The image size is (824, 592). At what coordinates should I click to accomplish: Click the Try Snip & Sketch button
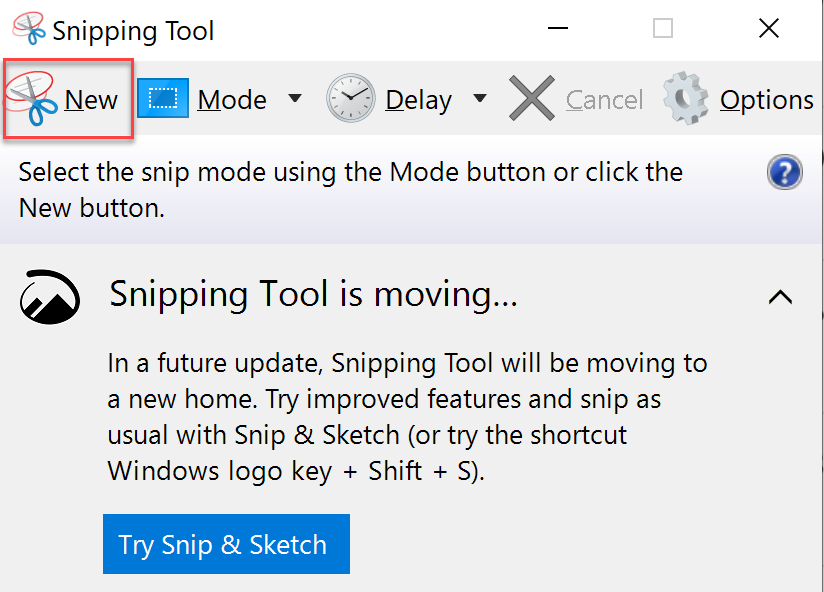[226, 544]
